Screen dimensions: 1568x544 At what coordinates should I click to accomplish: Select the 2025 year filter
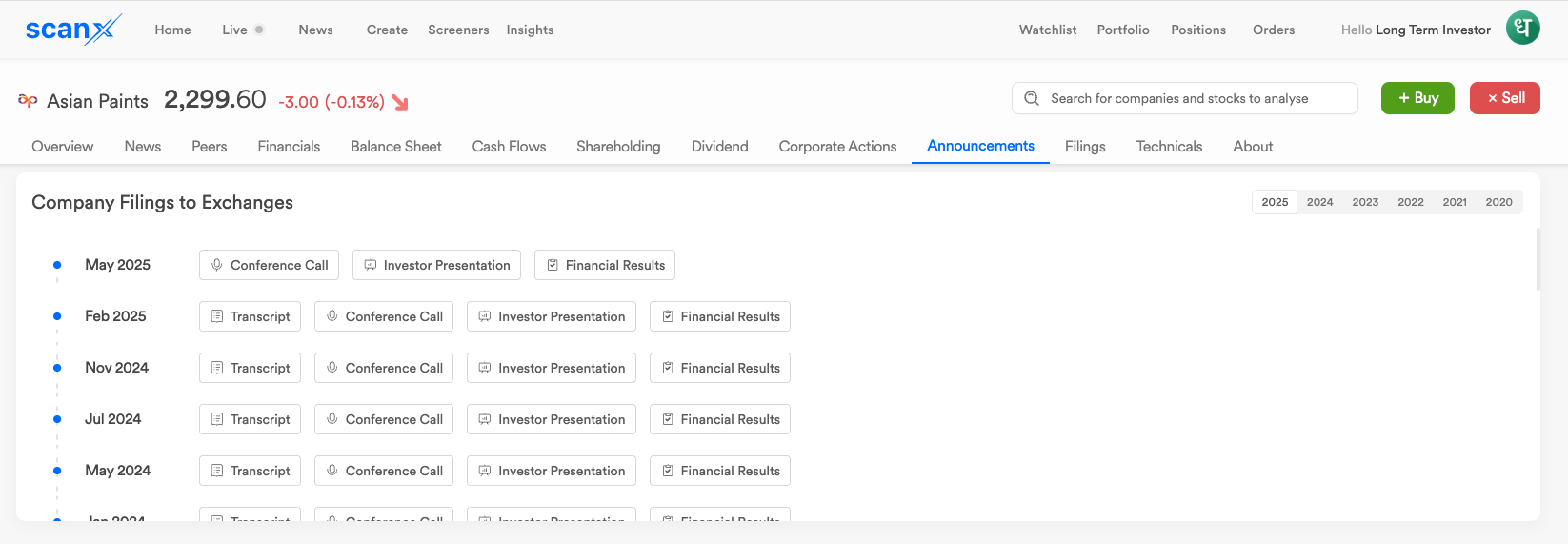(x=1275, y=202)
